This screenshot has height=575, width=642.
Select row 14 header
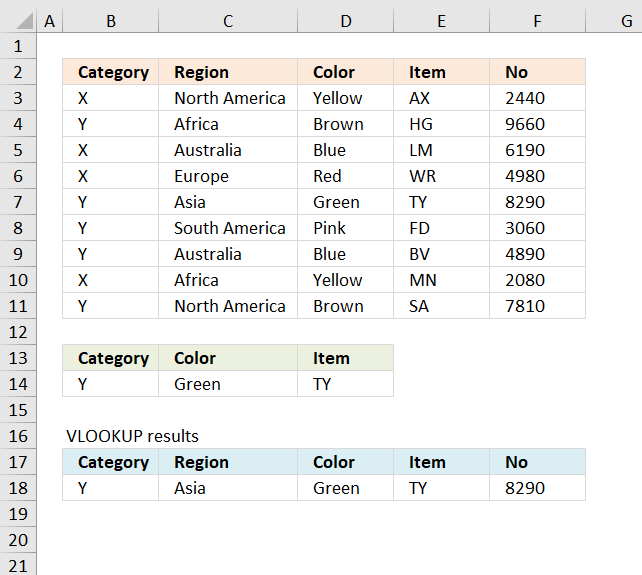coord(18,384)
